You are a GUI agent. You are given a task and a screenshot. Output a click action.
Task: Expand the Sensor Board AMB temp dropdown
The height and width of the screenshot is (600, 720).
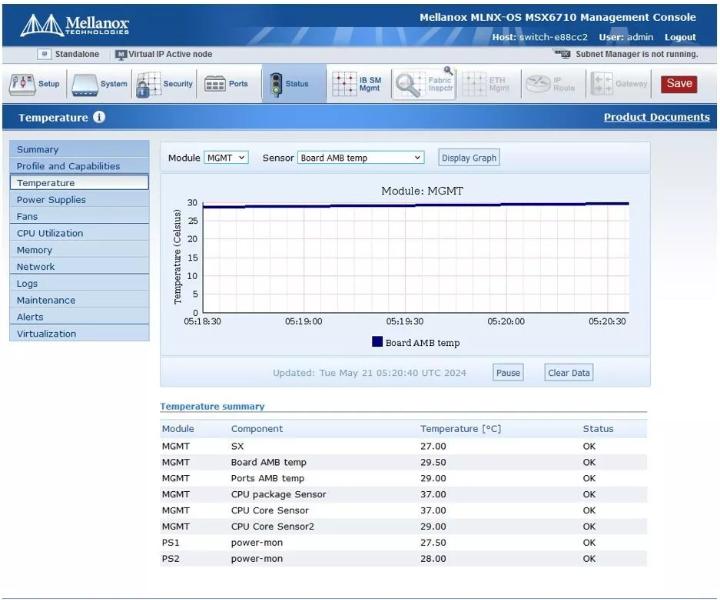[x=361, y=158]
